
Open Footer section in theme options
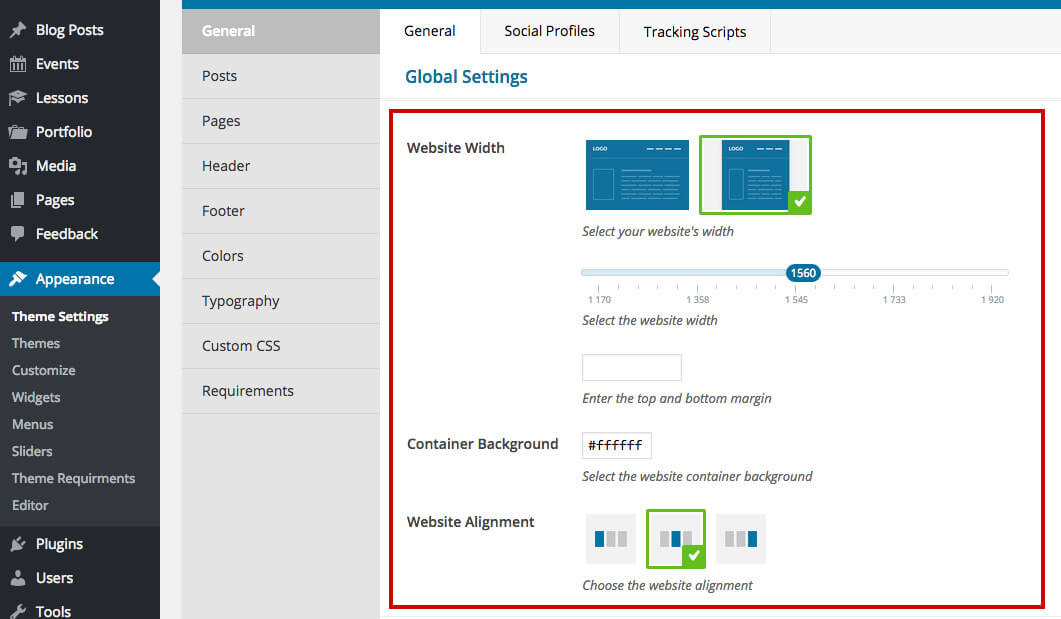[x=281, y=211]
